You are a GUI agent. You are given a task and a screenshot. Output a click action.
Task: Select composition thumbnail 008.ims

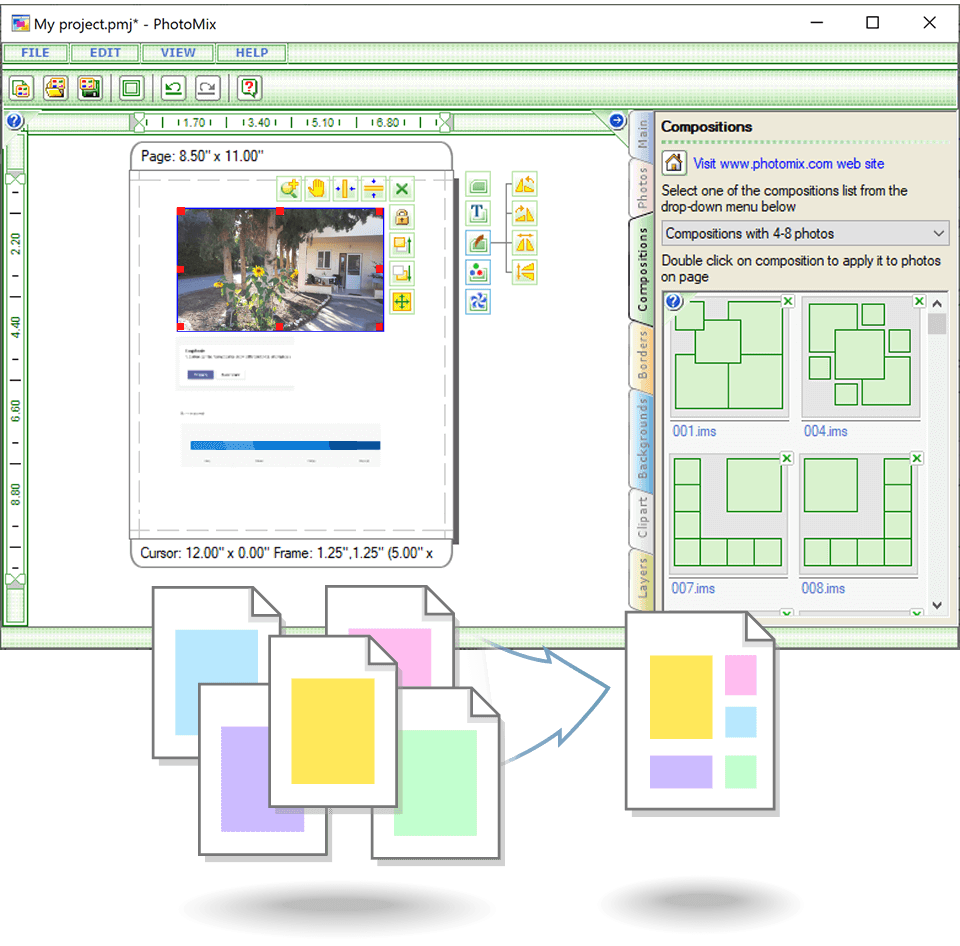tap(859, 514)
